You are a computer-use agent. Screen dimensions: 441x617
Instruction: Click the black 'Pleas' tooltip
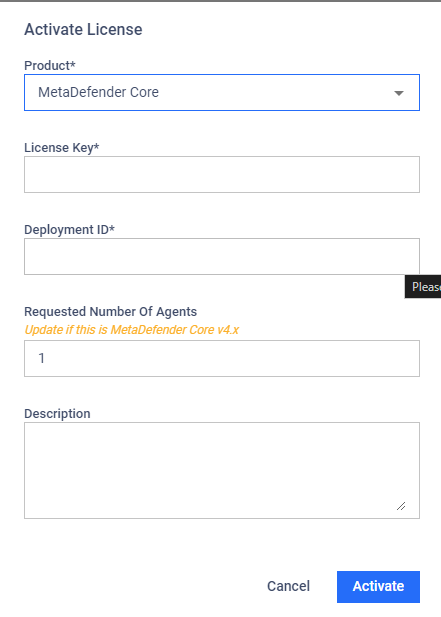click(x=423, y=286)
